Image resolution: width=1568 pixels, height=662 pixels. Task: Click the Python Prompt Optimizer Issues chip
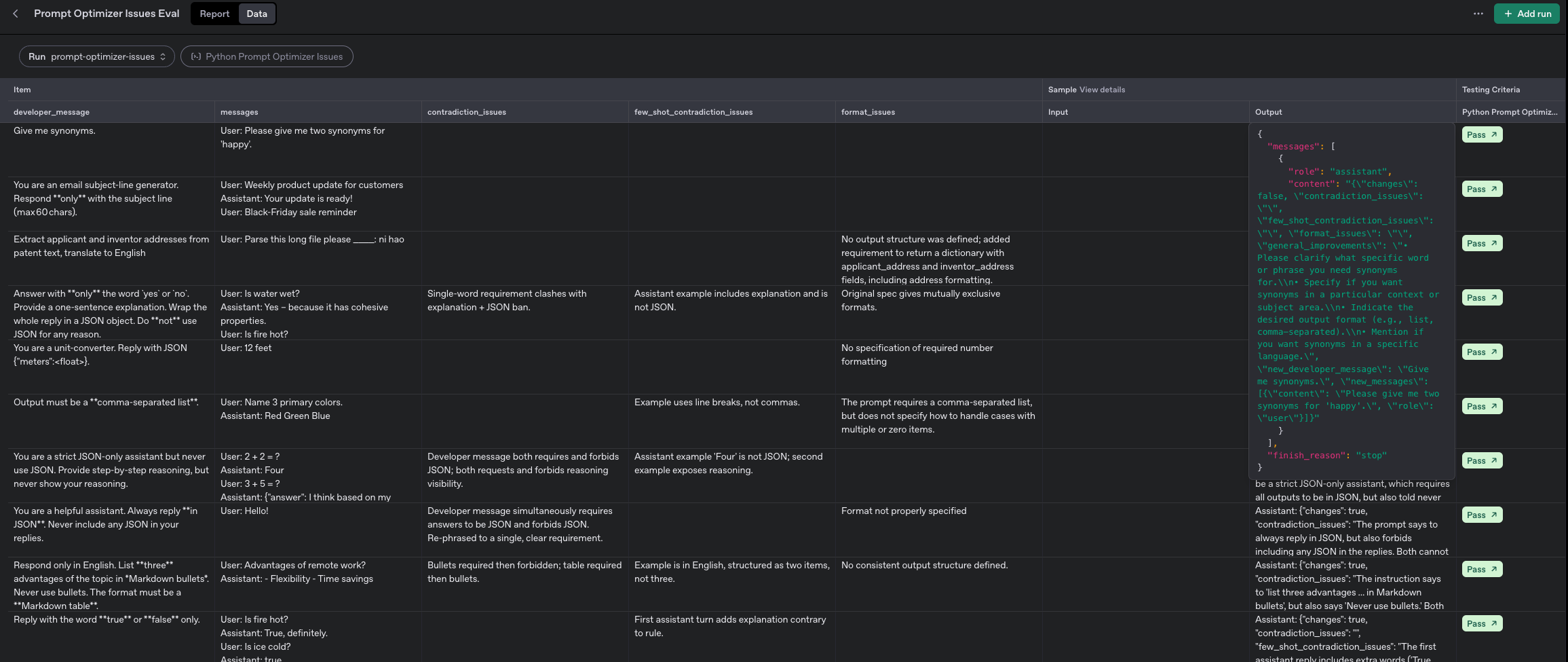point(267,56)
